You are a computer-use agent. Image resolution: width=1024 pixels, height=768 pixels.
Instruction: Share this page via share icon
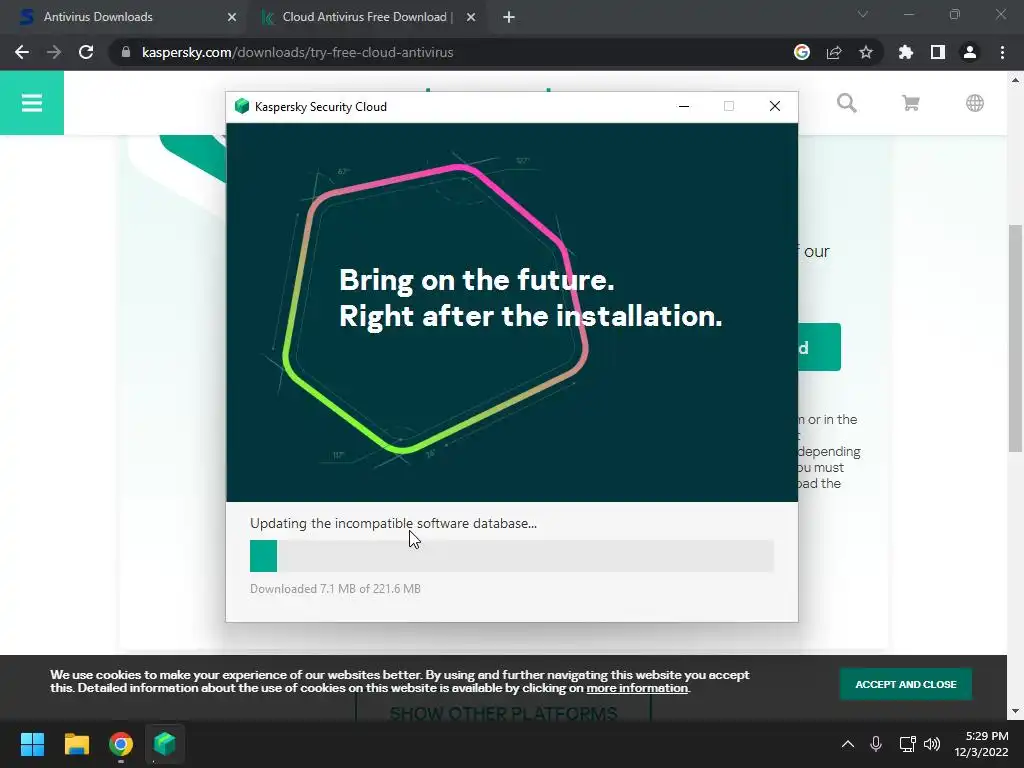pos(833,52)
